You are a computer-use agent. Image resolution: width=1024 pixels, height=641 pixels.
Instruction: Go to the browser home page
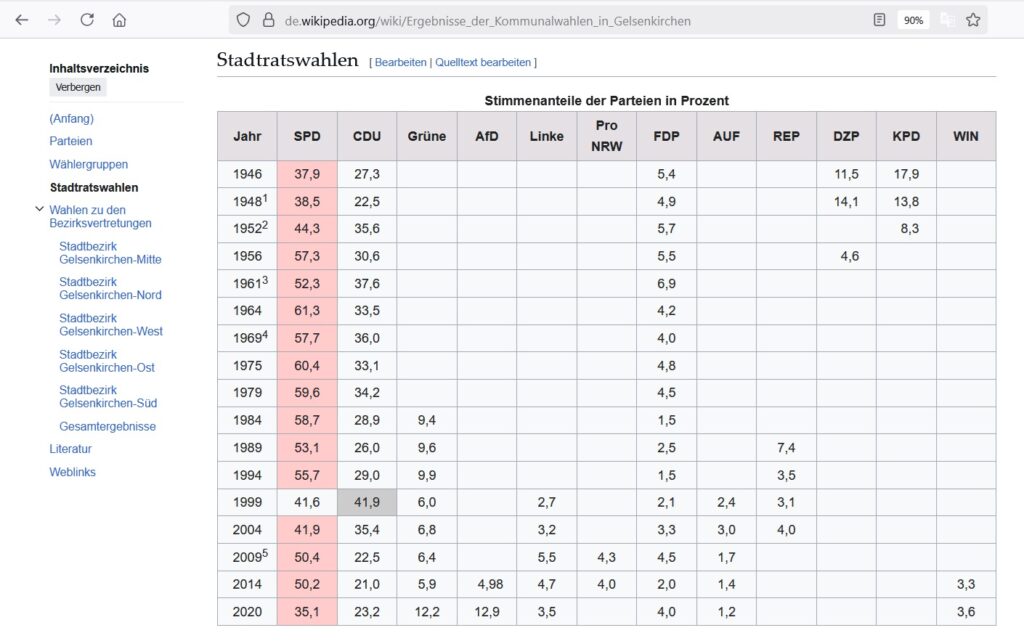[119, 20]
